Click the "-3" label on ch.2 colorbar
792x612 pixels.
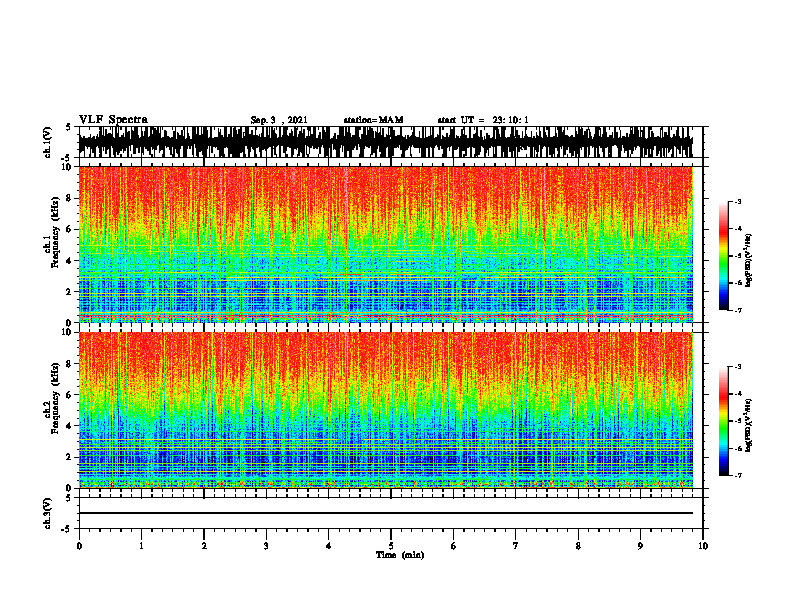click(738, 367)
